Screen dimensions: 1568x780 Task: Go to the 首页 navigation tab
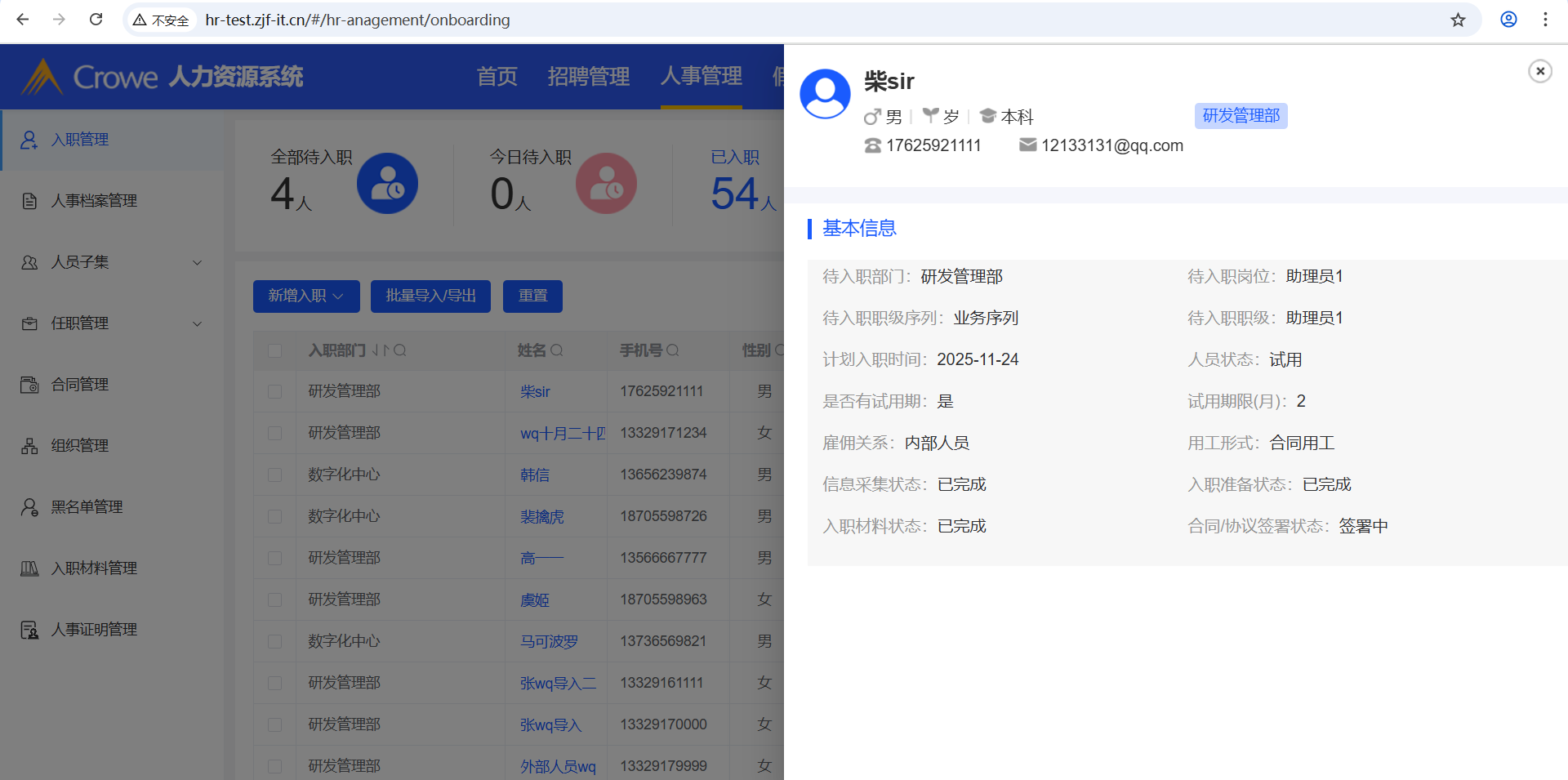[x=497, y=77]
